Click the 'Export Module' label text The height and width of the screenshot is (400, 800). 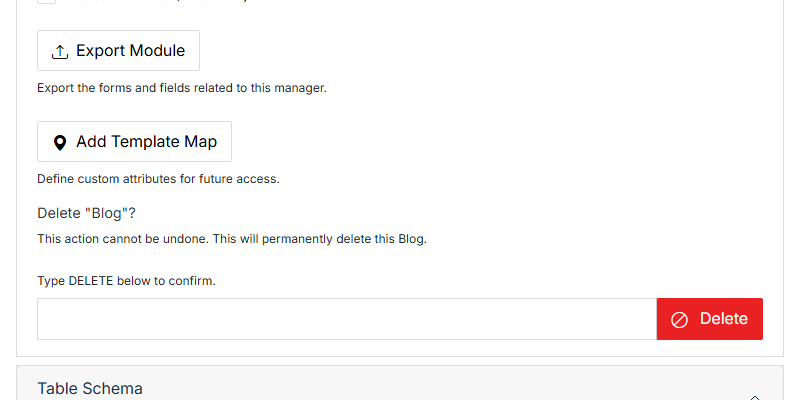coord(131,51)
